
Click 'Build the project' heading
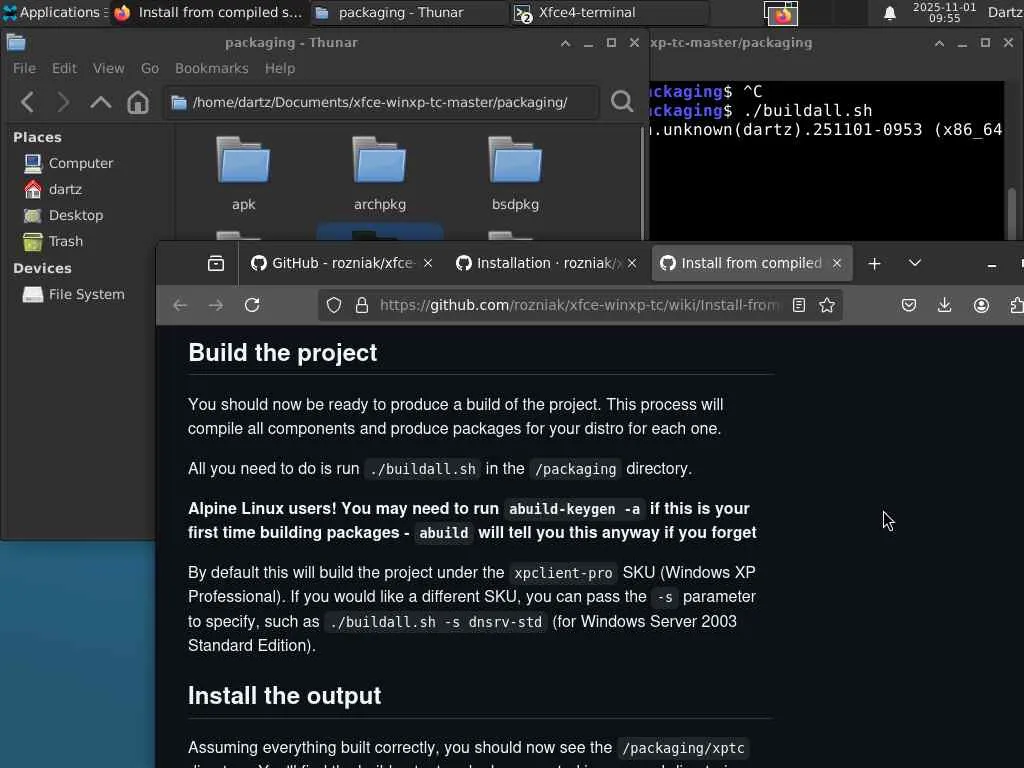pyautogui.click(x=283, y=353)
